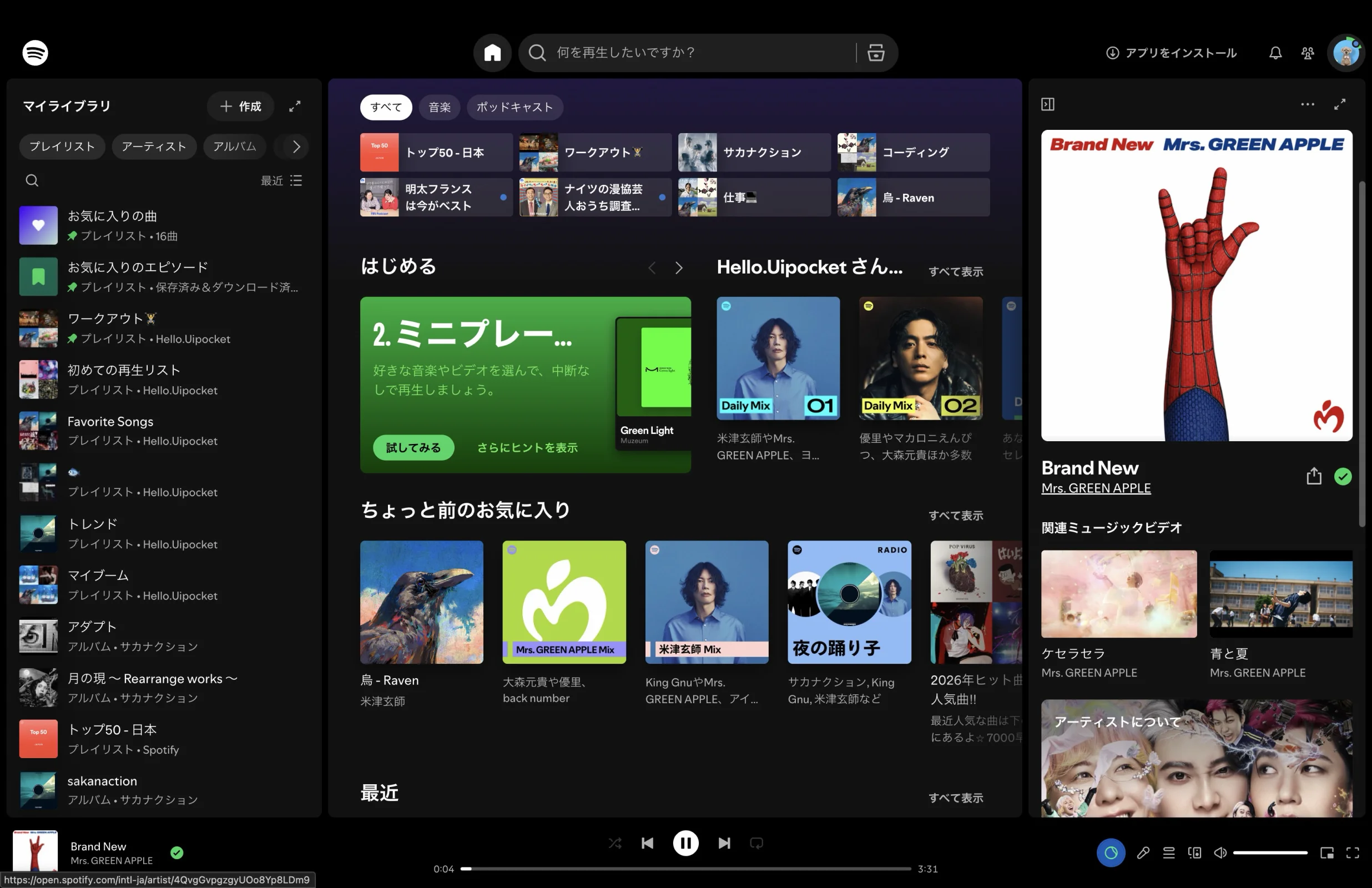
Task: Open Mrs. GREEN APPLE artist link in panel
Action: [1095, 488]
